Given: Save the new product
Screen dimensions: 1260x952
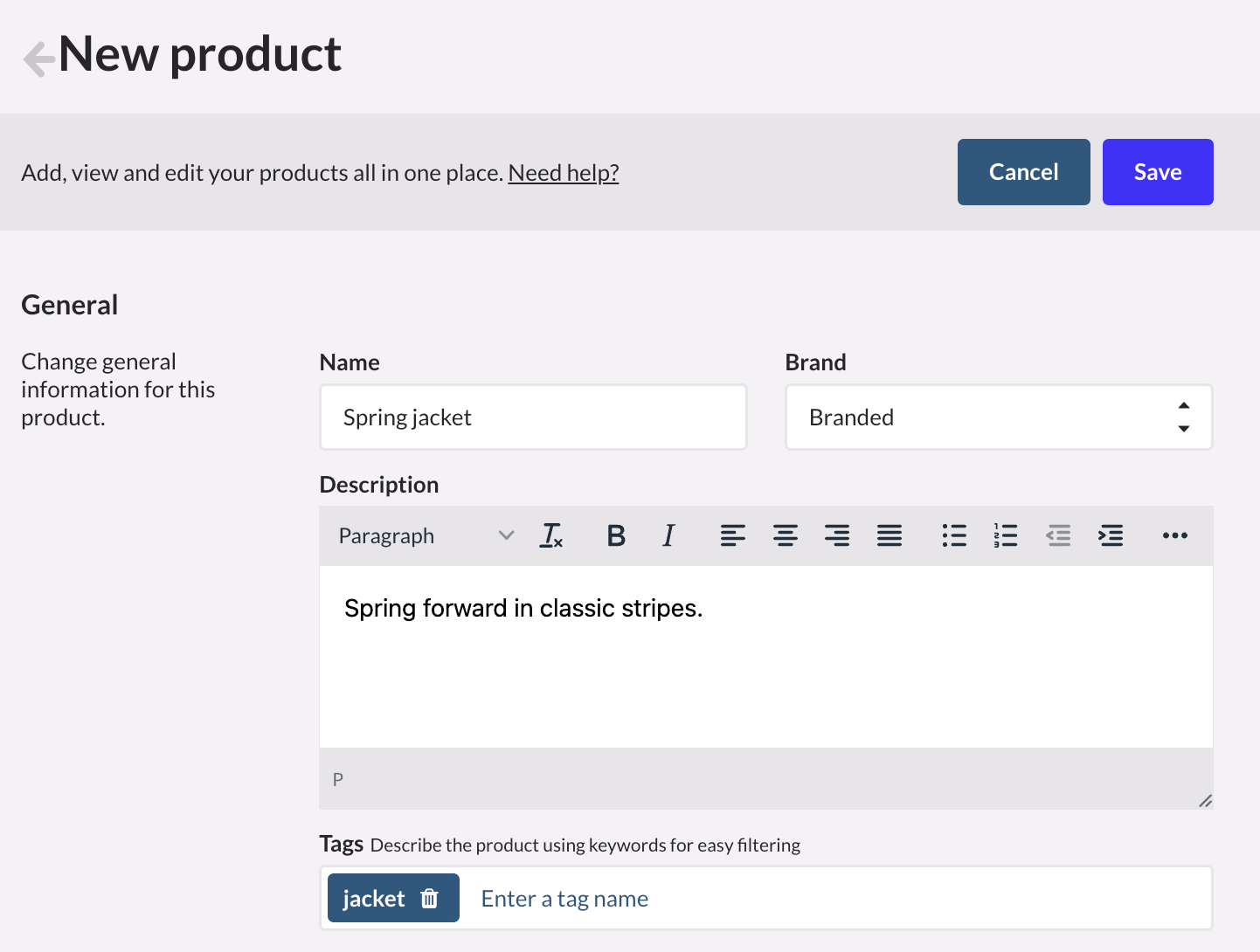Looking at the screenshot, I should tap(1158, 172).
